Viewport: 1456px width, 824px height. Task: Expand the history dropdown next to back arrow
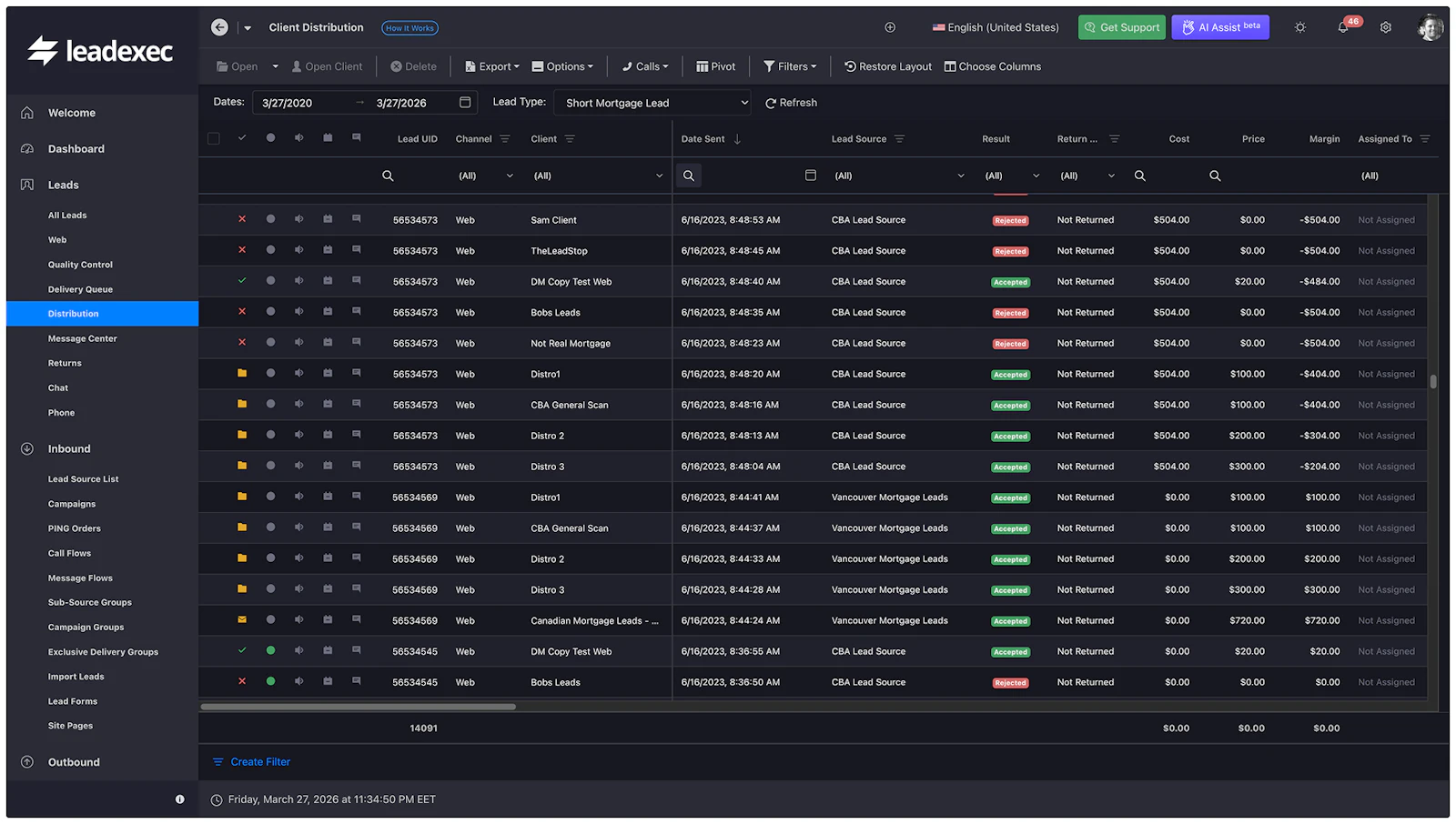tap(248, 28)
